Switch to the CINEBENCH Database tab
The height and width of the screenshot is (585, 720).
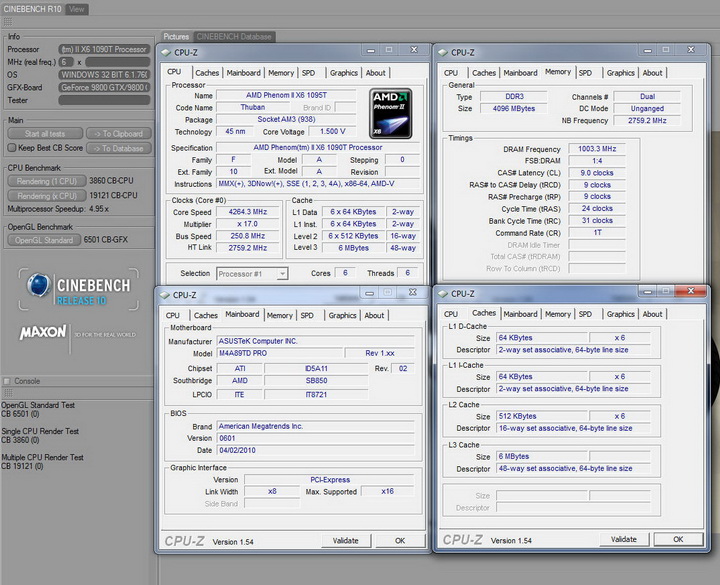point(234,36)
